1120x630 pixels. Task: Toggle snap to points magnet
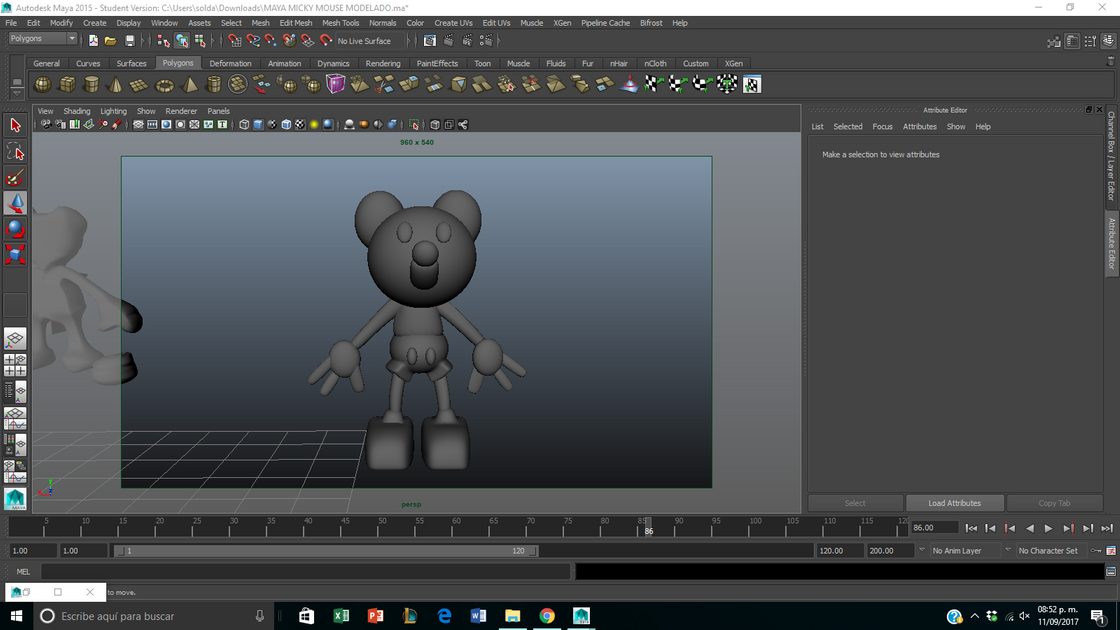(270, 40)
